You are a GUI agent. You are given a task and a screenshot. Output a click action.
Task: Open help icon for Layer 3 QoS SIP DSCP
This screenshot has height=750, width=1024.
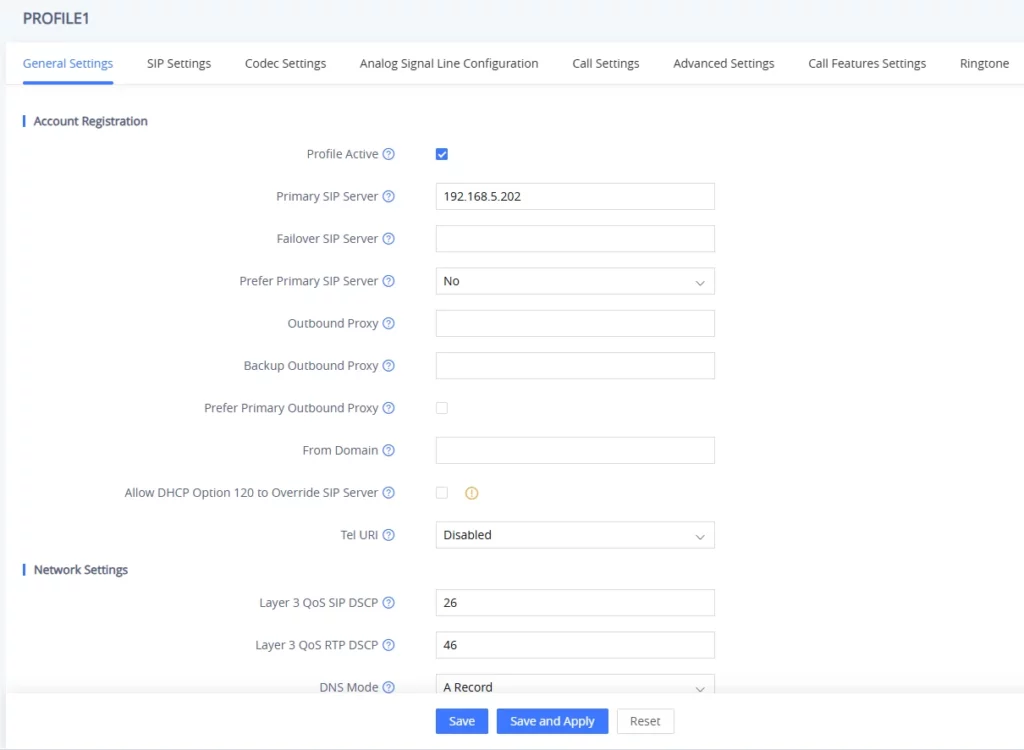389,603
